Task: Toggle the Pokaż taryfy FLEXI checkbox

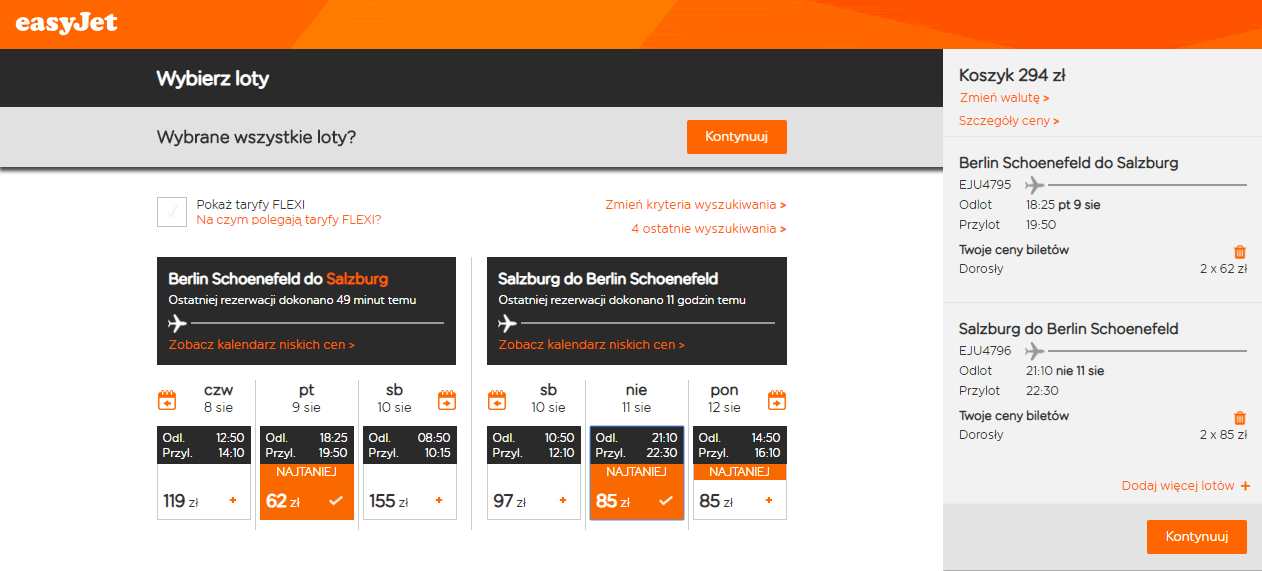Action: tap(172, 212)
